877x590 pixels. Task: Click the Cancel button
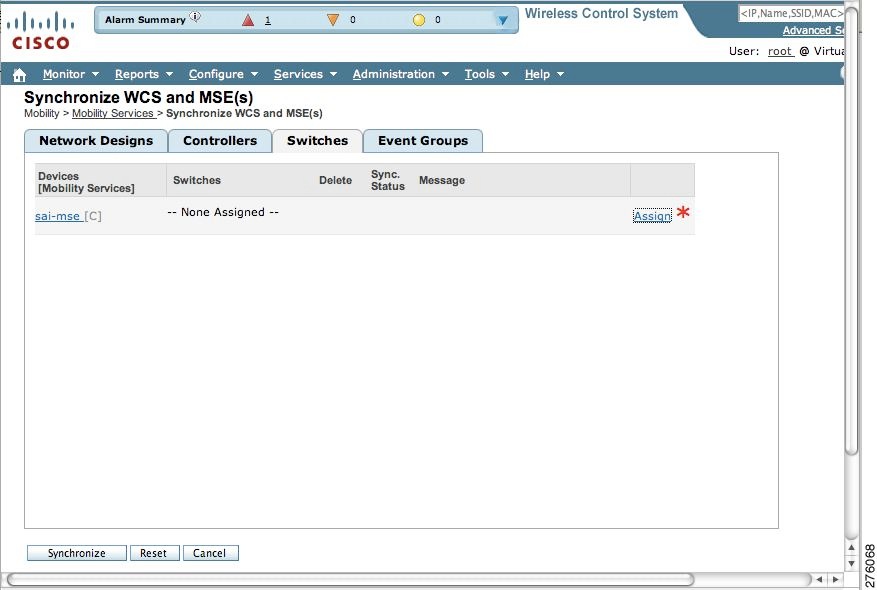211,553
